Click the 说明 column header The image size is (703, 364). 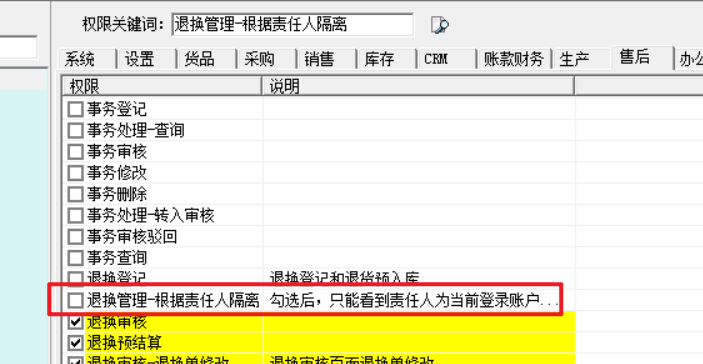418,86
